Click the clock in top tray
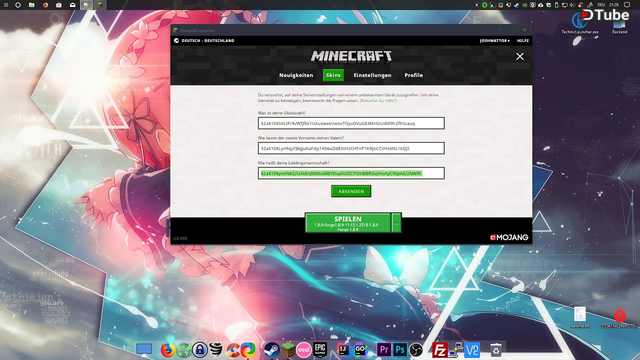The image size is (640, 360). pos(613,5)
